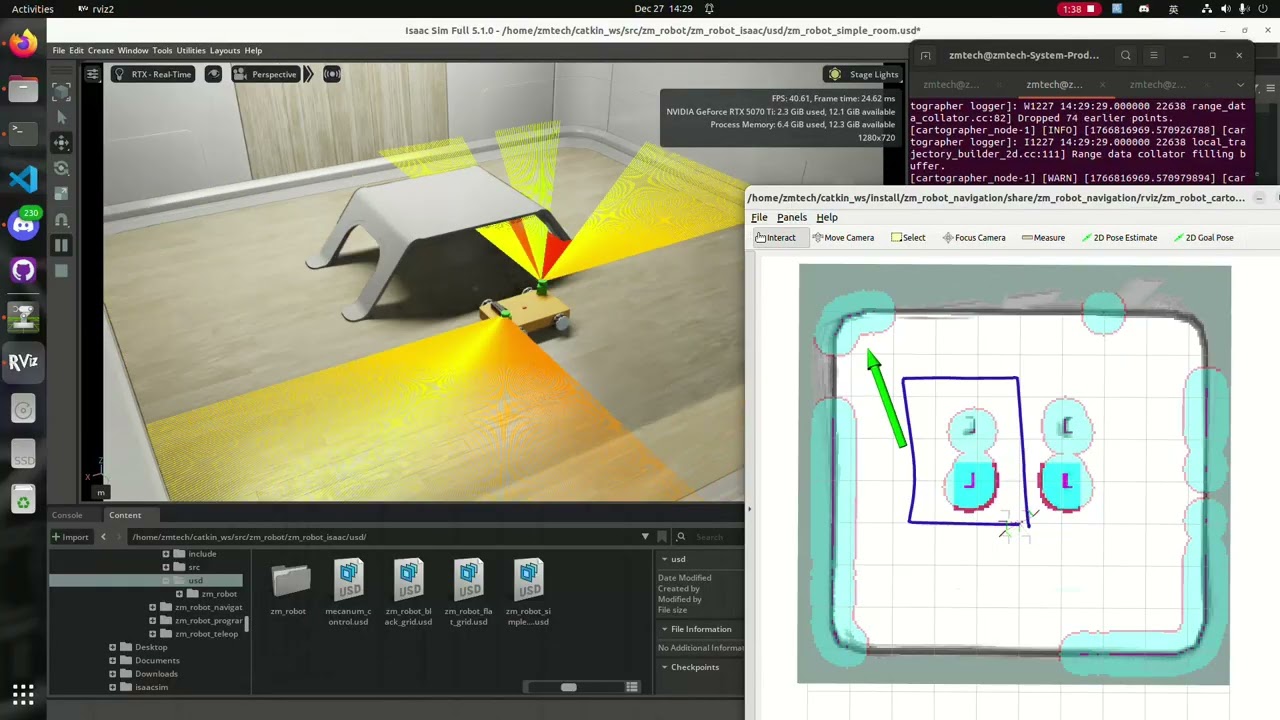Expand the viewport toolbar chevron arrows
Screen dimensions: 1280x720
point(308,74)
